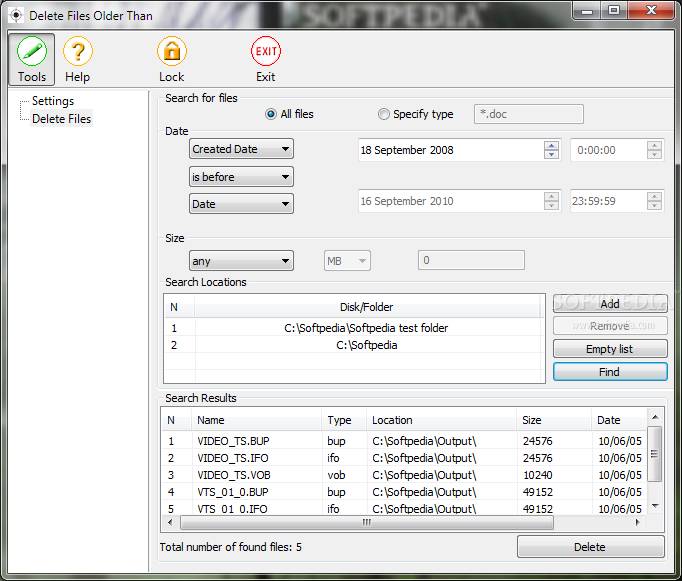Click the Location column header in results
The height and width of the screenshot is (581, 682).
tap(441, 420)
